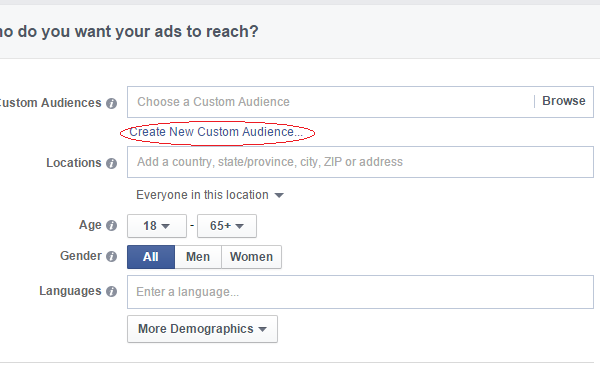Open the minimum age 18 dropdown
Viewport: 600px width, 369px height.
tap(157, 226)
